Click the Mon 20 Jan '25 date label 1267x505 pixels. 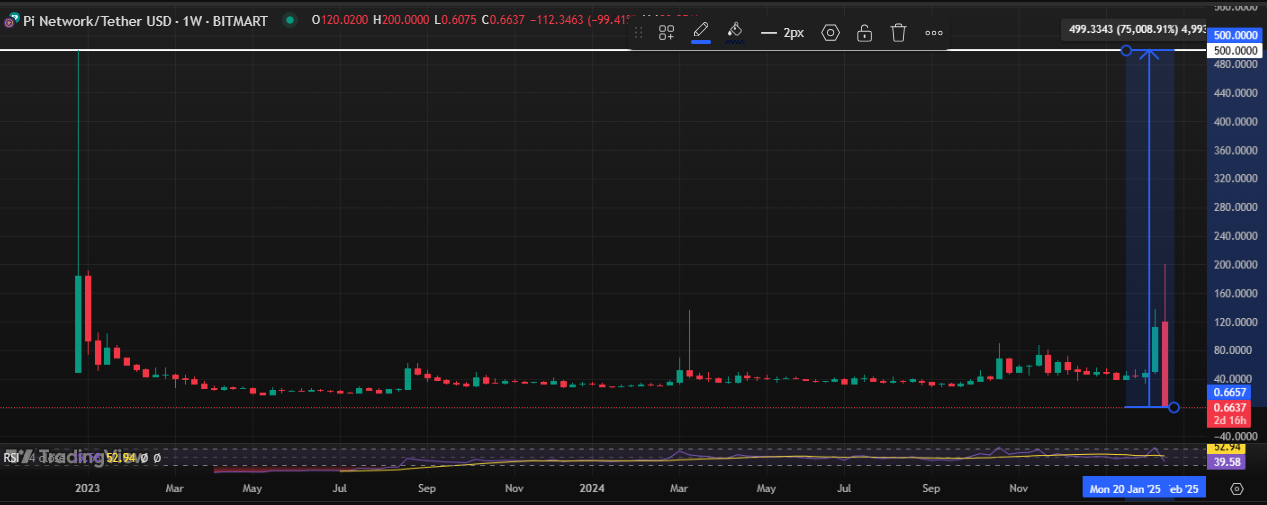(1123, 489)
